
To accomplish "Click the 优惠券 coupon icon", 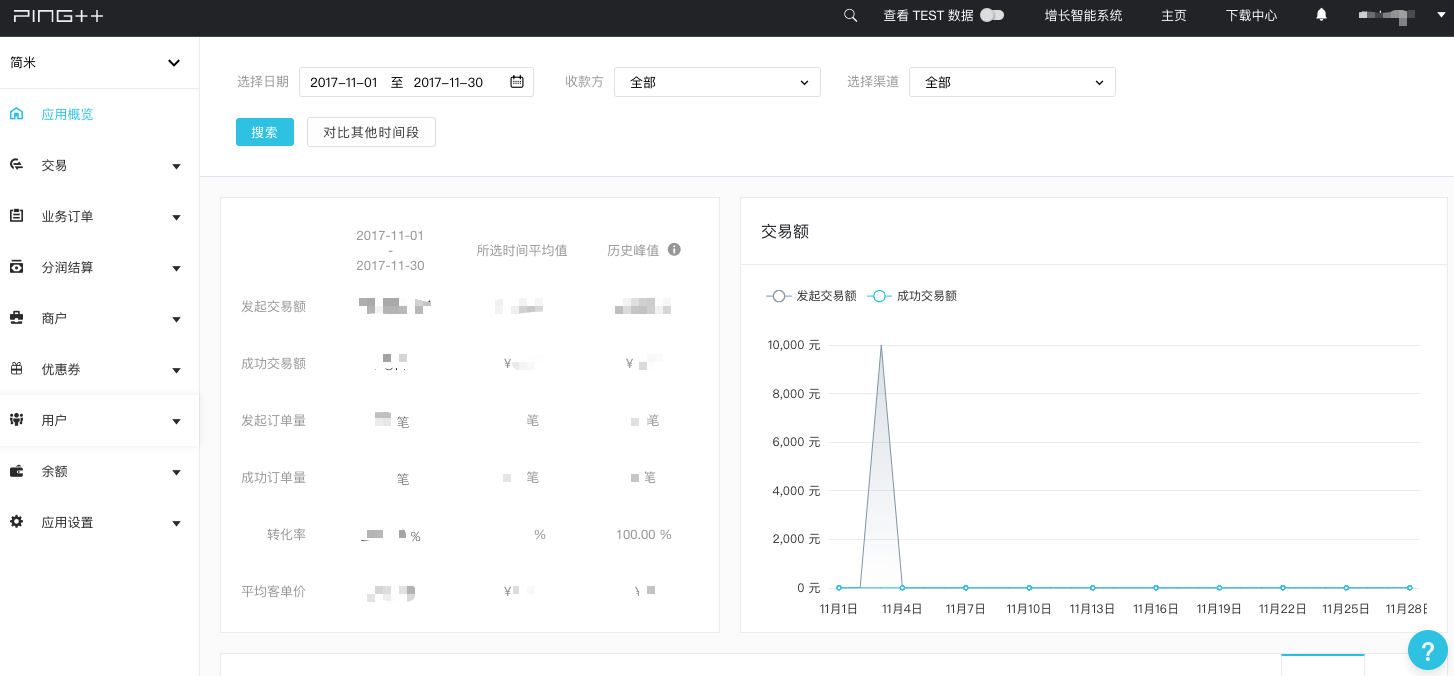I will [17, 369].
